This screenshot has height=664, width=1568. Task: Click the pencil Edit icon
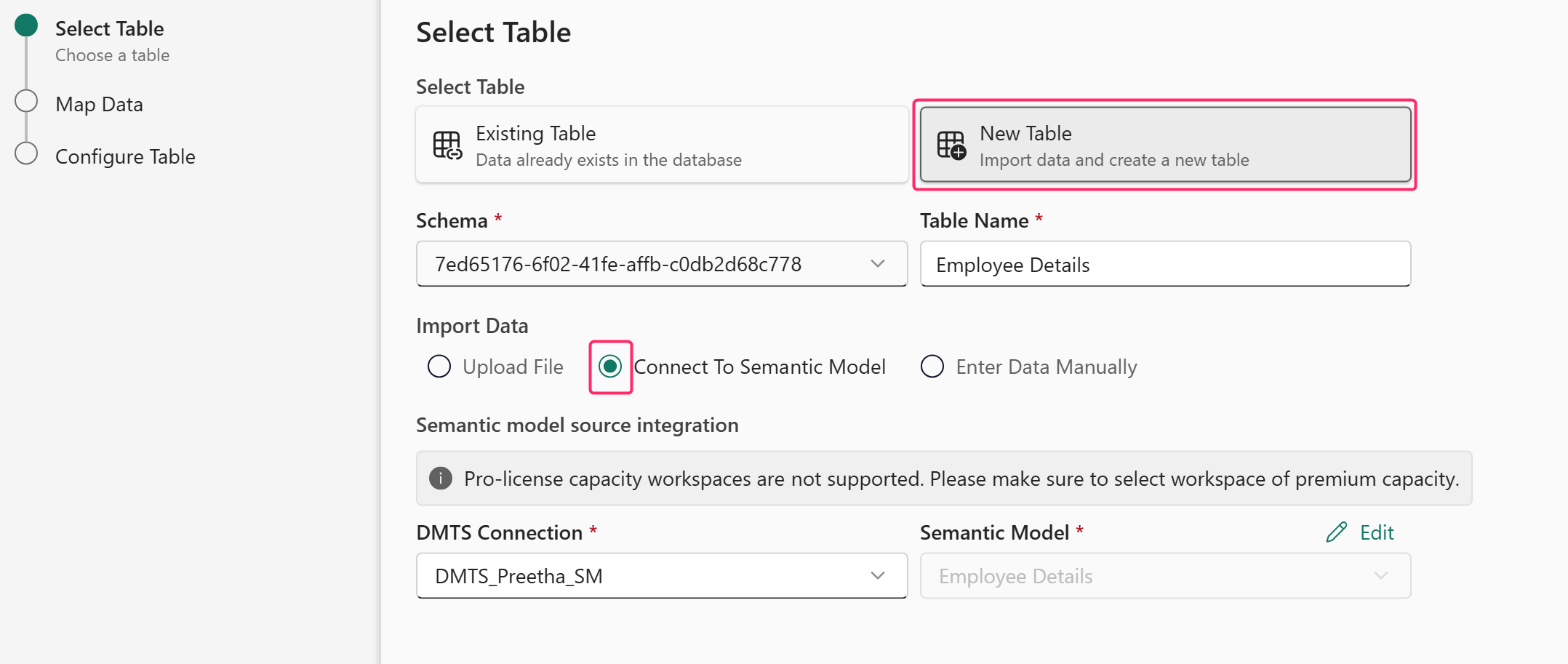click(x=1336, y=532)
